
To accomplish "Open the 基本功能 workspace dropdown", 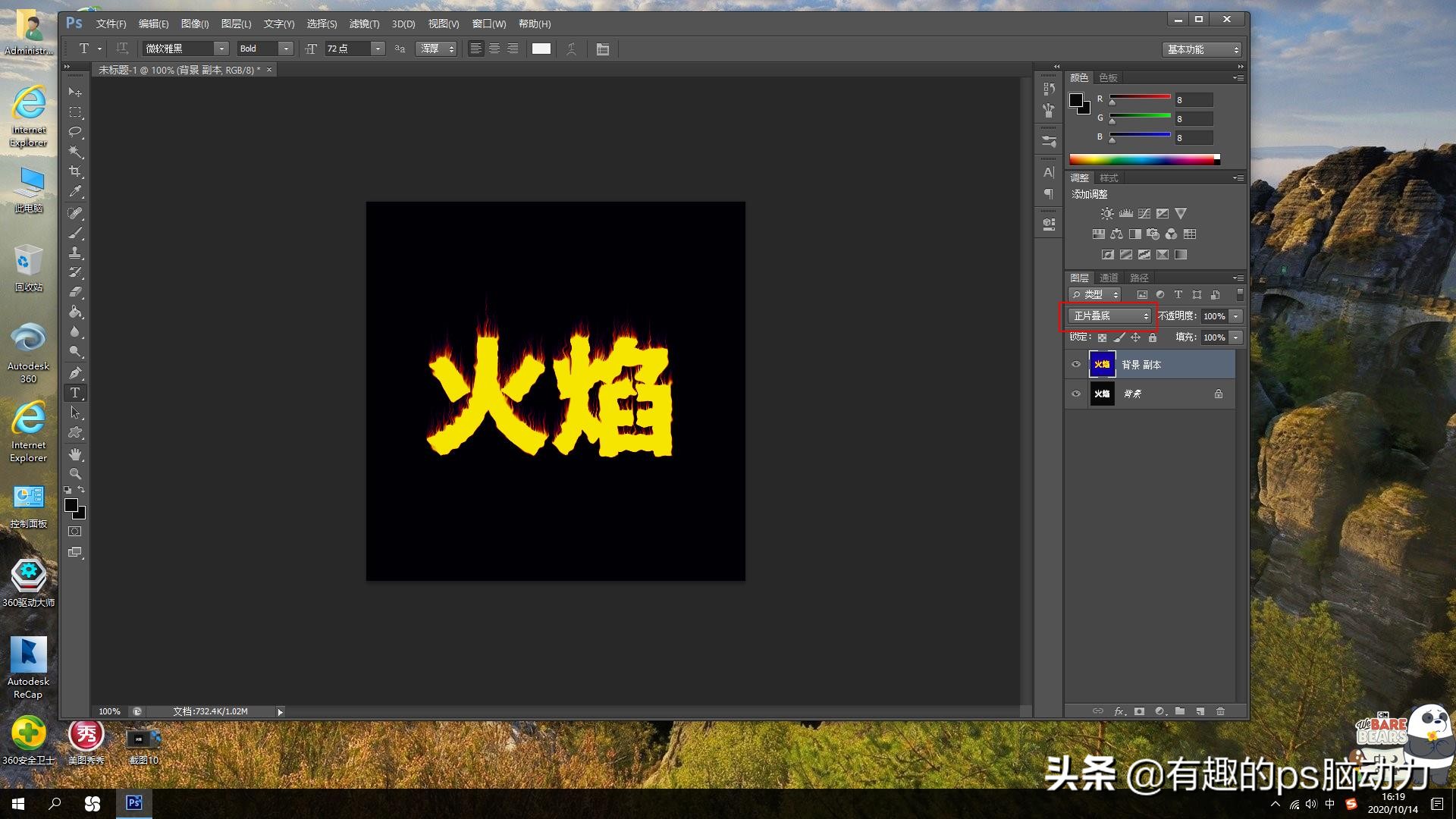I will (x=1202, y=49).
